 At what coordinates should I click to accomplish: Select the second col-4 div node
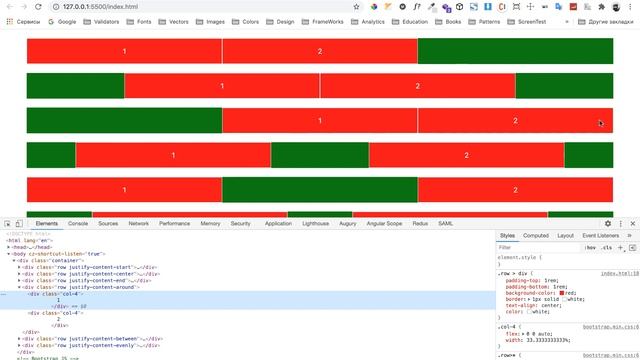tap(56, 313)
